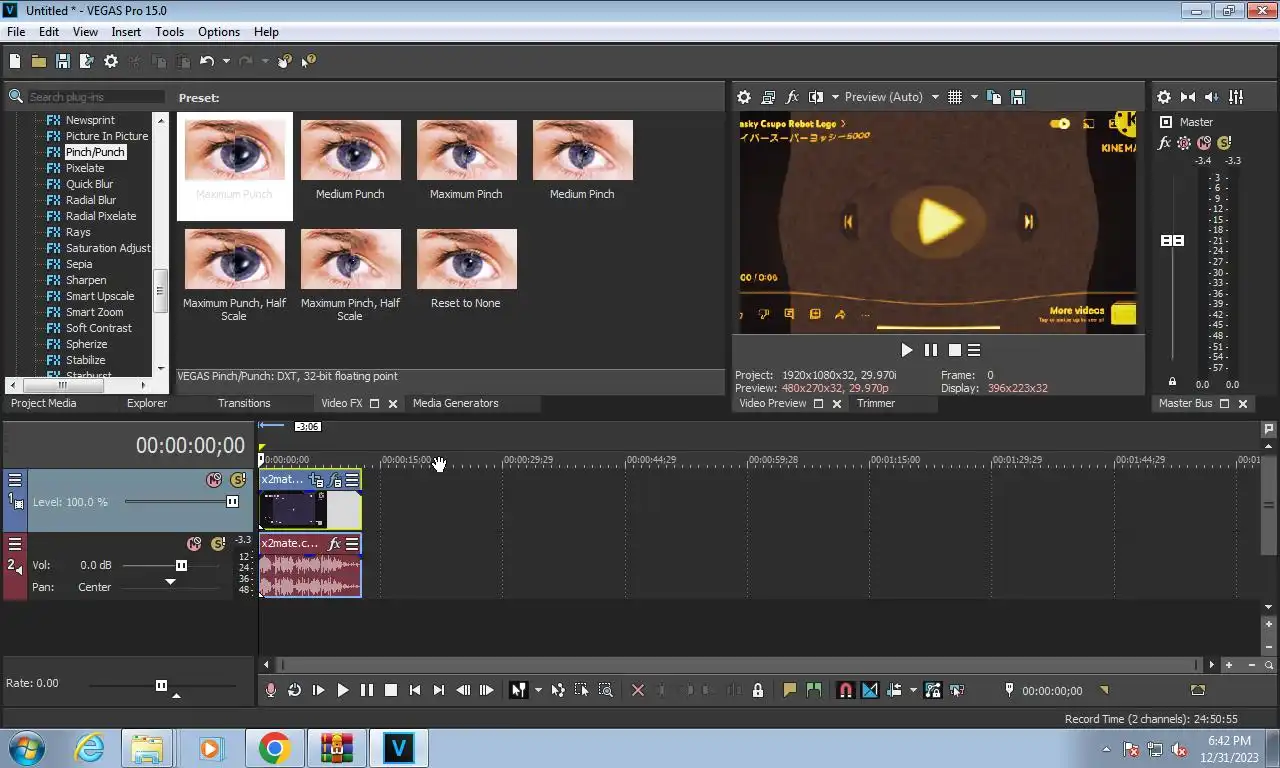Toggle Dim Output in Master Bus

click(x=1212, y=97)
